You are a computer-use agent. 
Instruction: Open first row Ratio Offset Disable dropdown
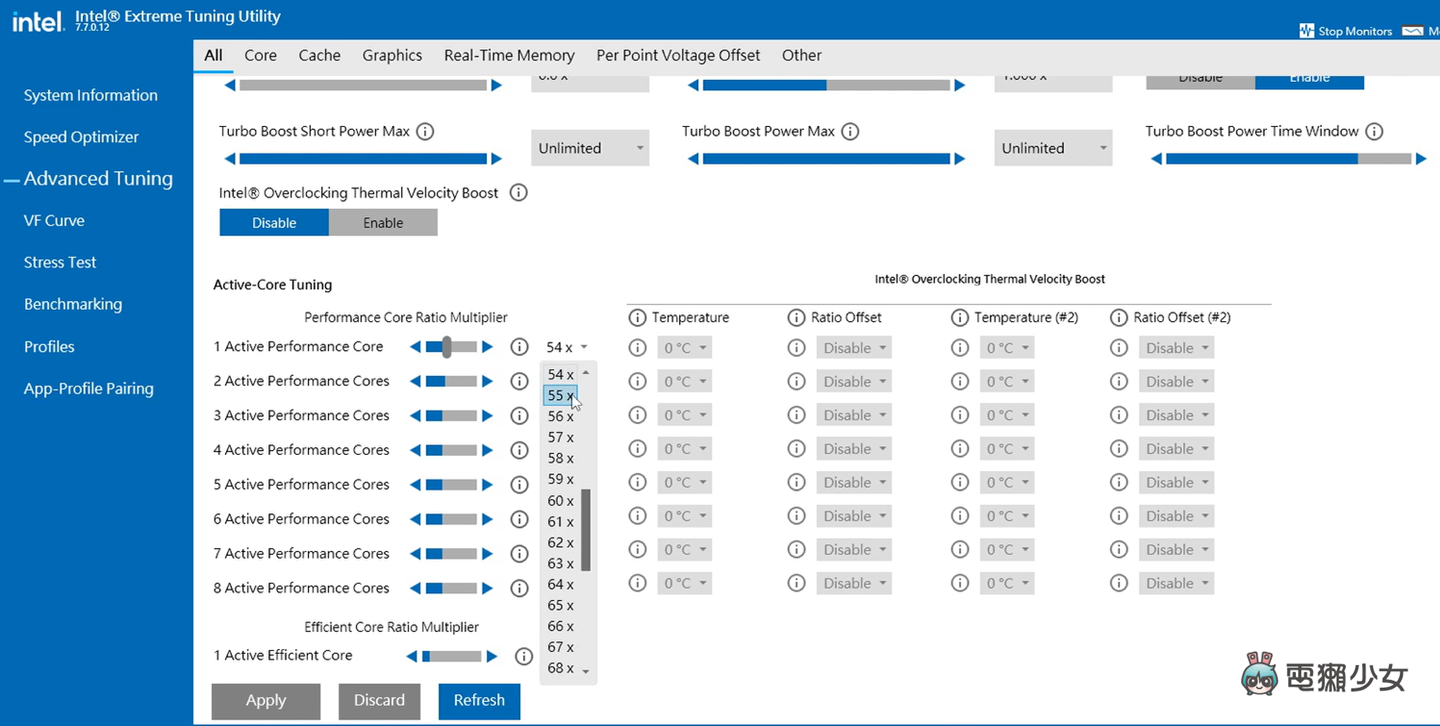point(853,348)
